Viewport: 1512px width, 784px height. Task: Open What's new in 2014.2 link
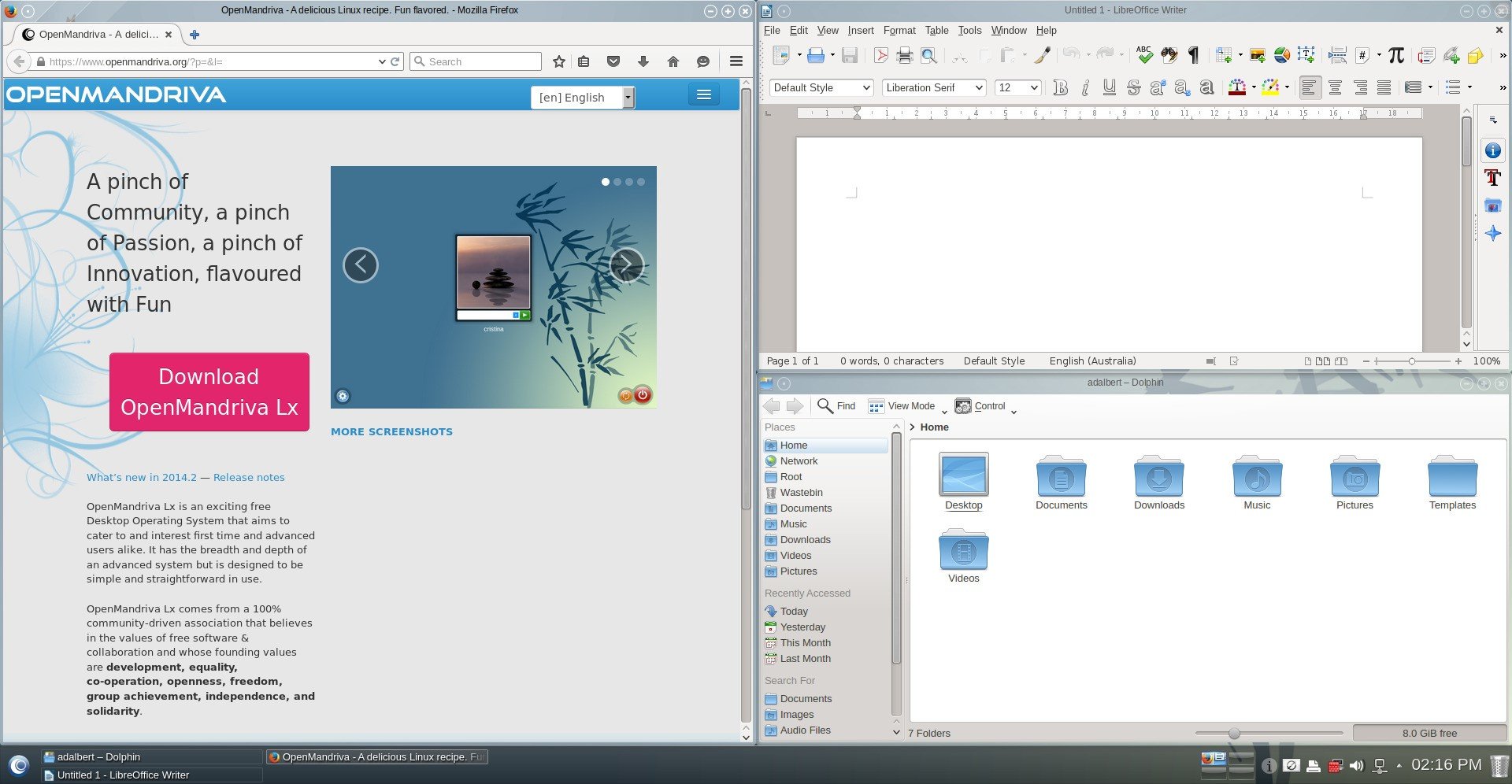142,477
